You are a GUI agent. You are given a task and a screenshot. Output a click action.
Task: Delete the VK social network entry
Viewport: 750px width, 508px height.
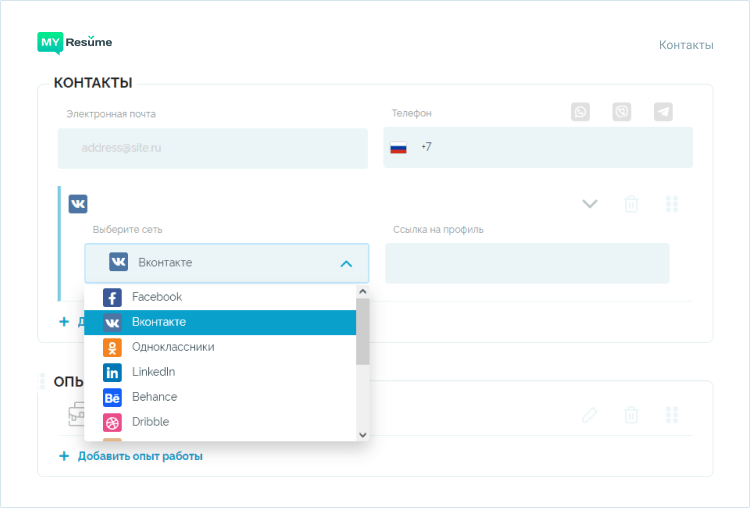click(x=631, y=204)
